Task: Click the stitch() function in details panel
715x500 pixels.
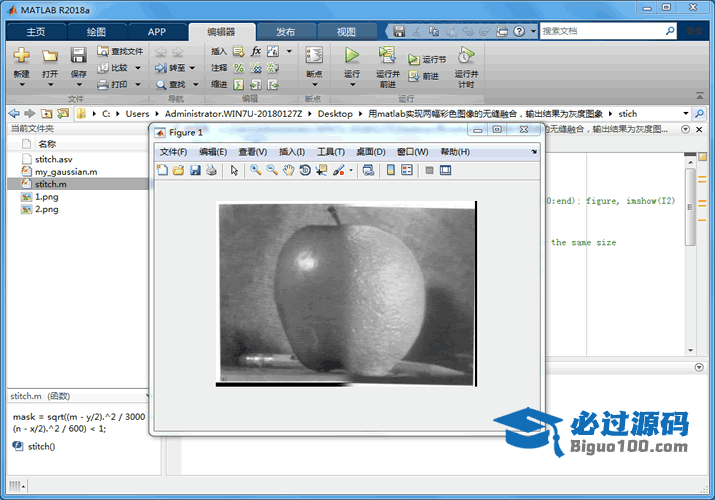Action: (x=41, y=447)
